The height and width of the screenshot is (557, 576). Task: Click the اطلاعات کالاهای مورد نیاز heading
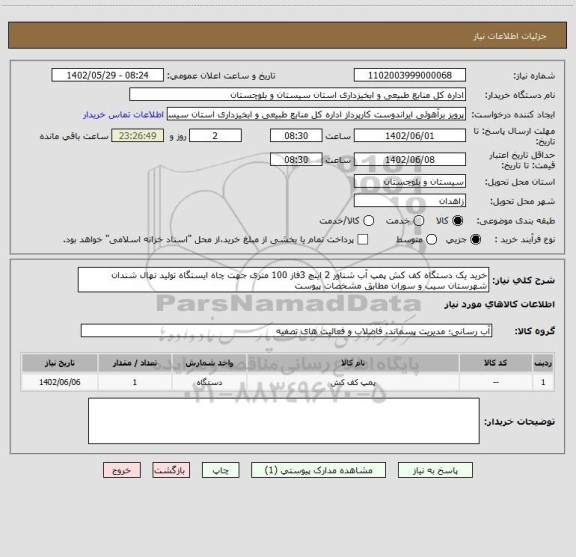point(500,304)
